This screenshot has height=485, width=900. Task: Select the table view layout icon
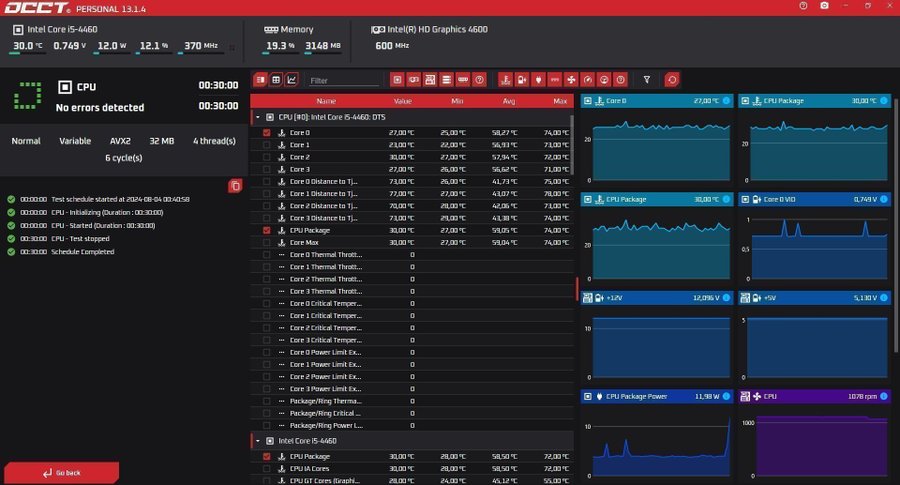[276, 79]
